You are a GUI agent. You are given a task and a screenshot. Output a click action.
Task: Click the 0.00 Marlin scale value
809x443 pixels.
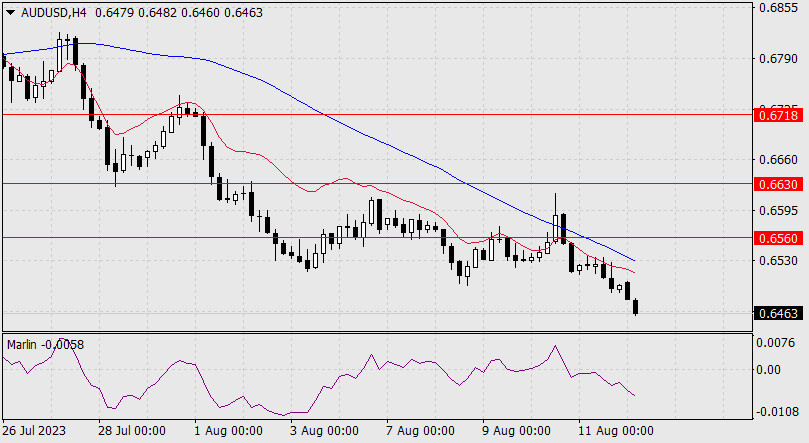pos(768,369)
